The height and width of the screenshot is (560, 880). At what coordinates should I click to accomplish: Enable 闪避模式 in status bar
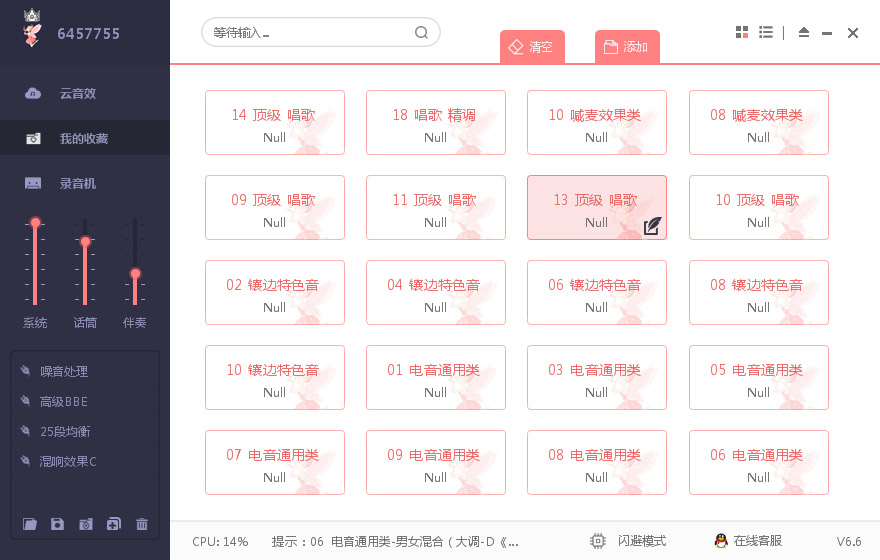(629, 541)
